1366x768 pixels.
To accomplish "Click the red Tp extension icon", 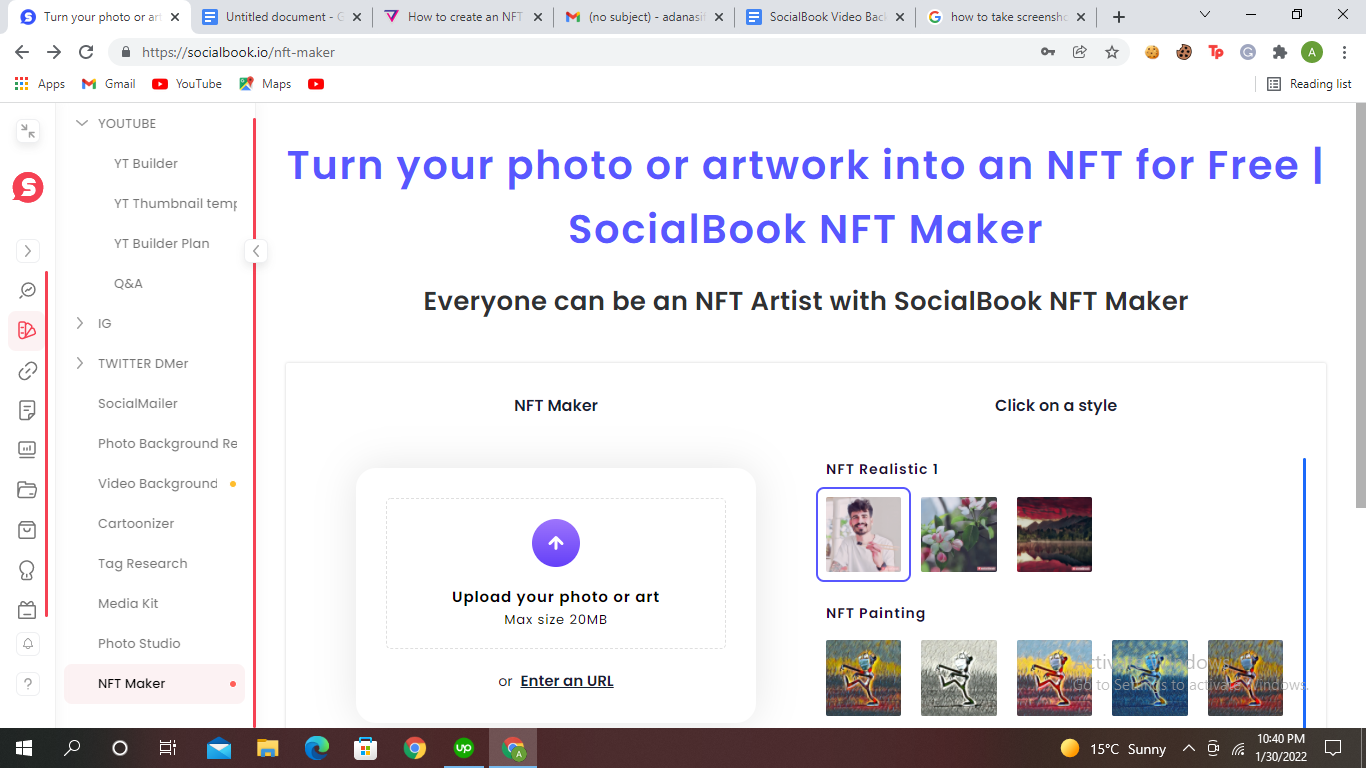I will point(1216,52).
